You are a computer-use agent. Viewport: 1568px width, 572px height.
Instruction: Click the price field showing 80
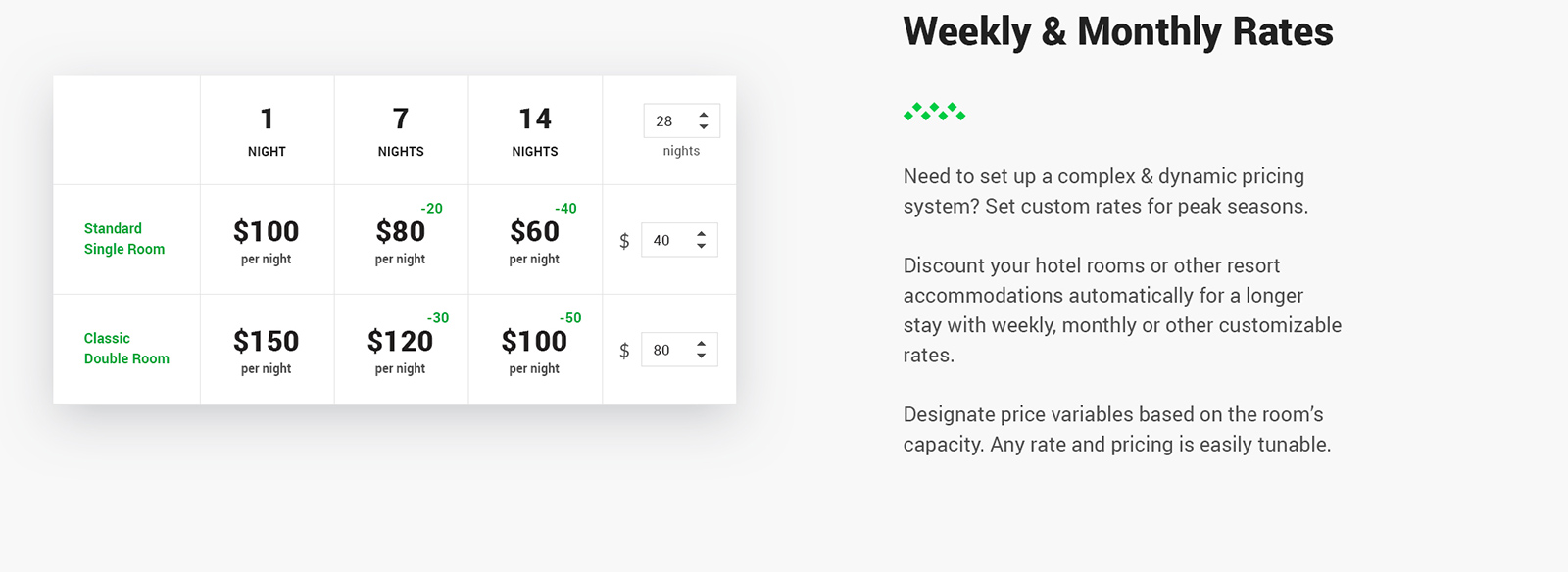(679, 350)
